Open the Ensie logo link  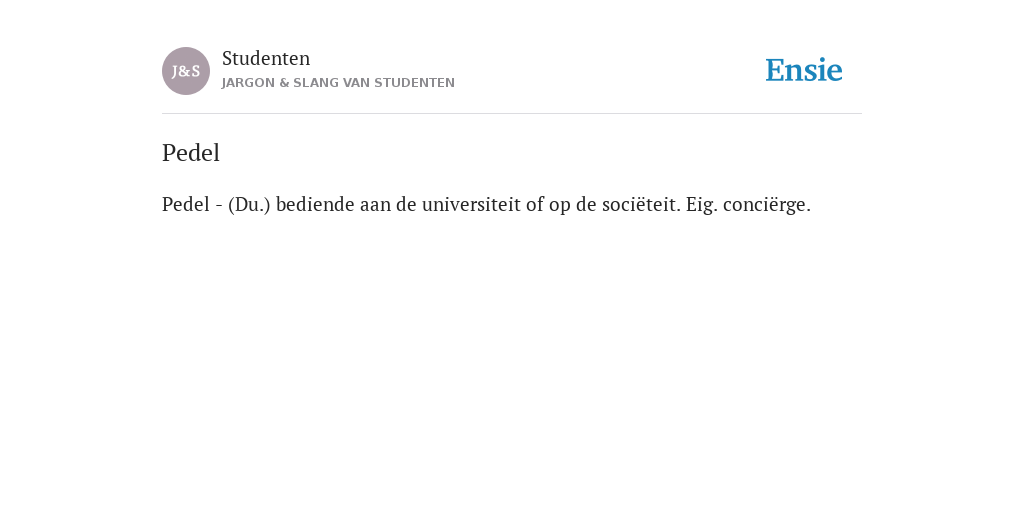click(x=804, y=70)
